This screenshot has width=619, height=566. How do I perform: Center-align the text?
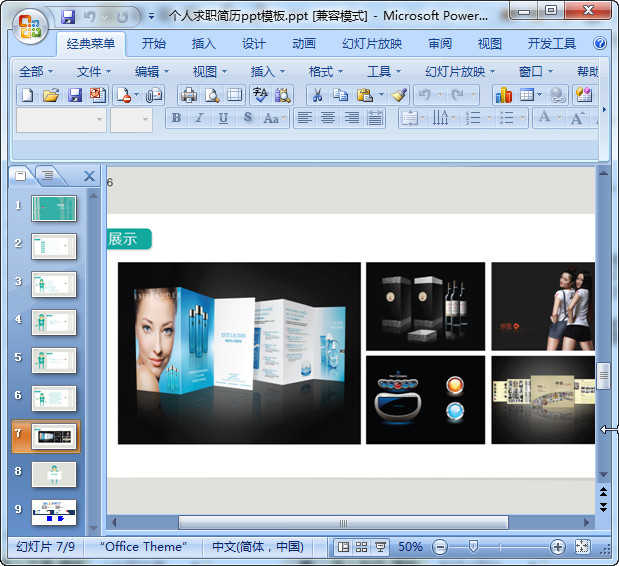pyautogui.click(x=328, y=118)
